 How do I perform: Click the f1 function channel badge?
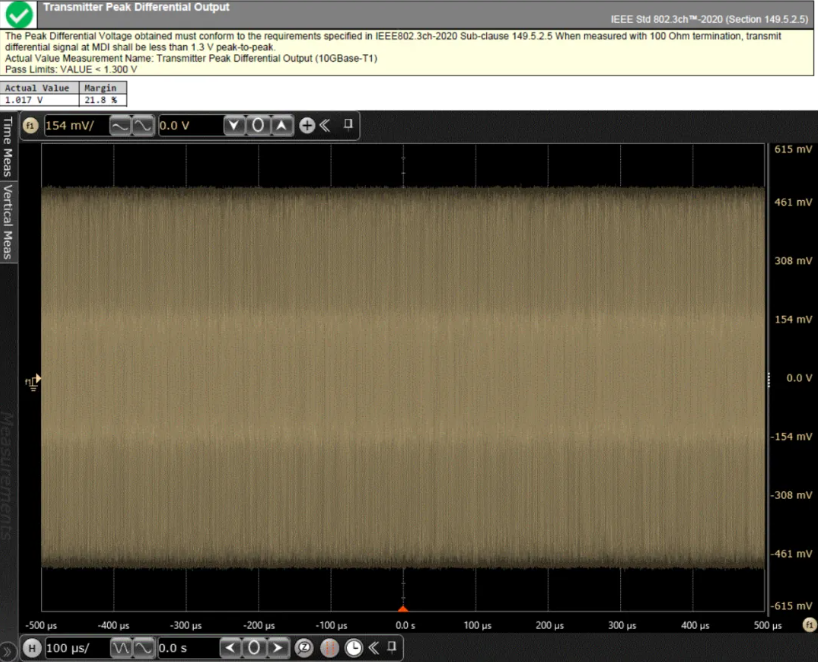click(x=30, y=126)
